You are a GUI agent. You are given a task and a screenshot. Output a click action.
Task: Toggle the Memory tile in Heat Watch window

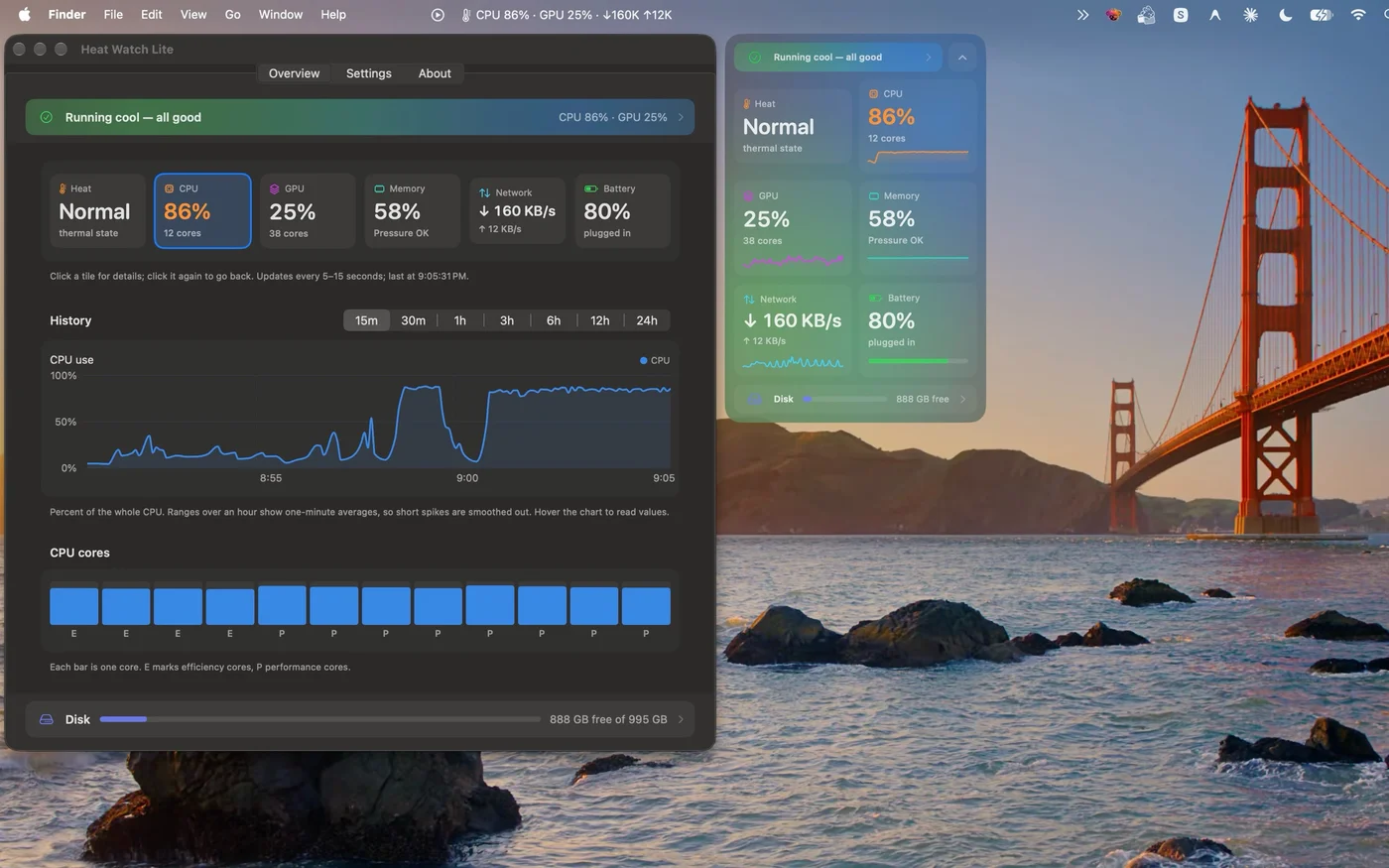point(412,210)
